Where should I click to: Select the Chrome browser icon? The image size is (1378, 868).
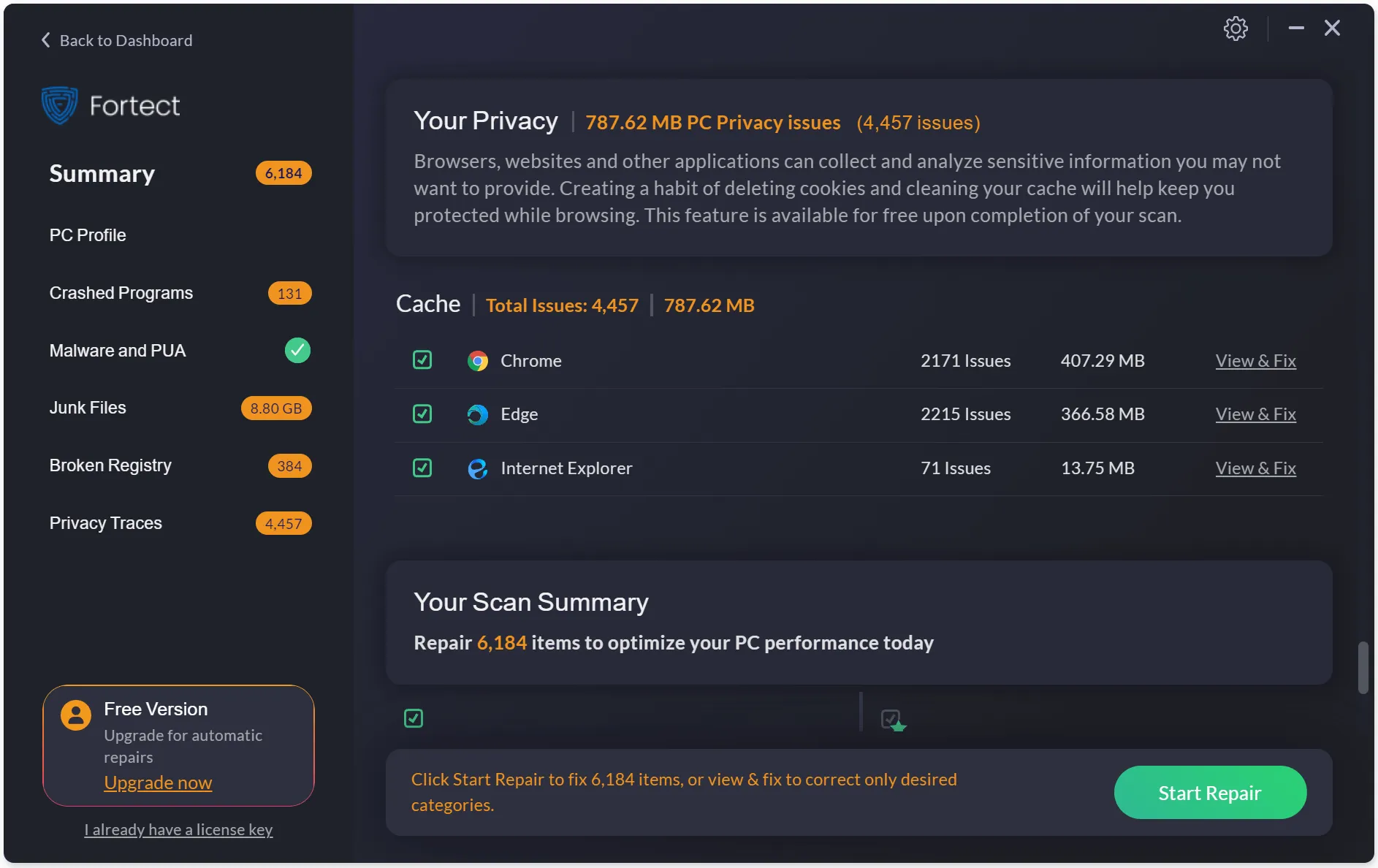click(x=478, y=360)
